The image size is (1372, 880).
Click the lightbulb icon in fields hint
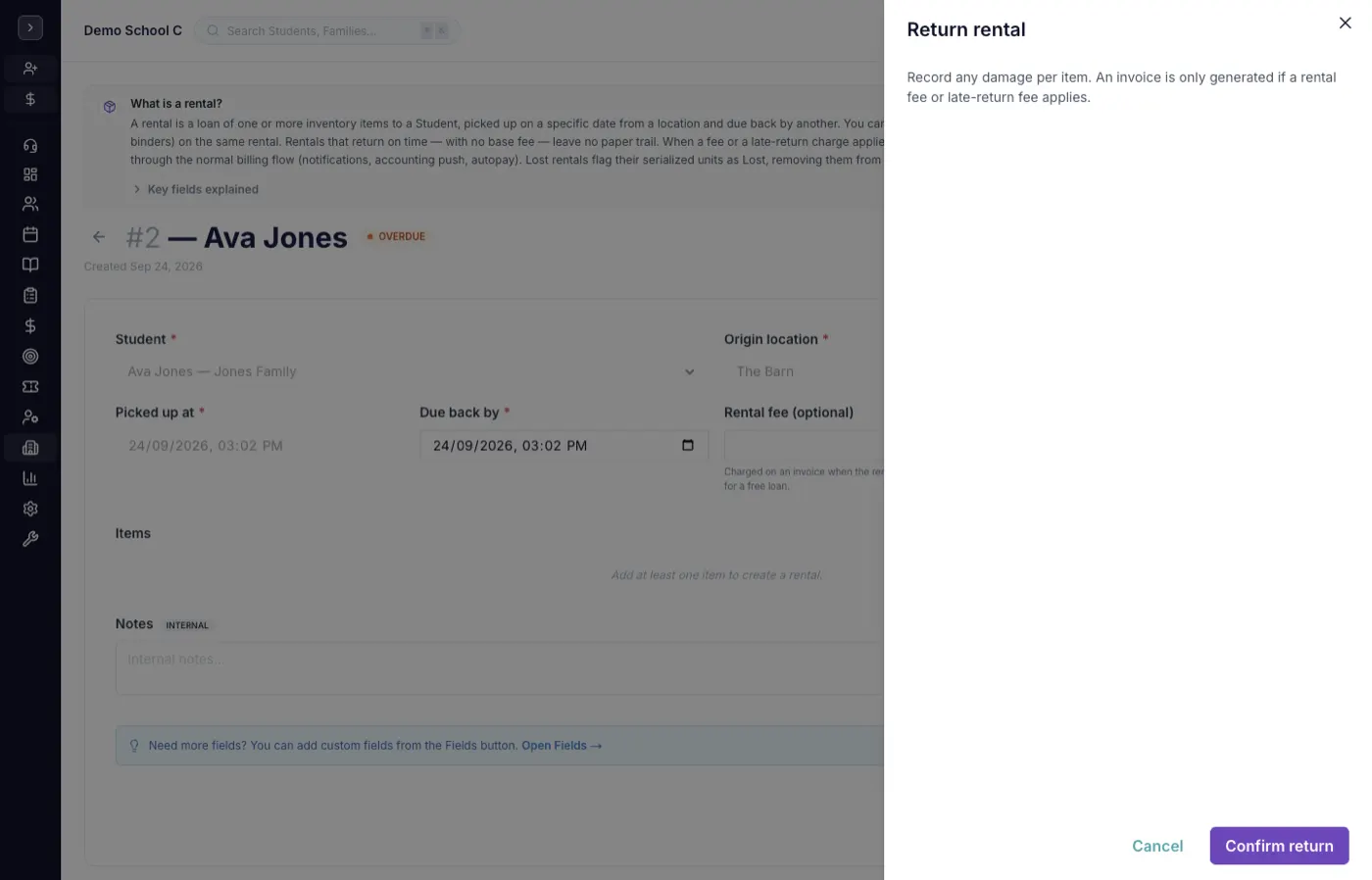[134, 746]
